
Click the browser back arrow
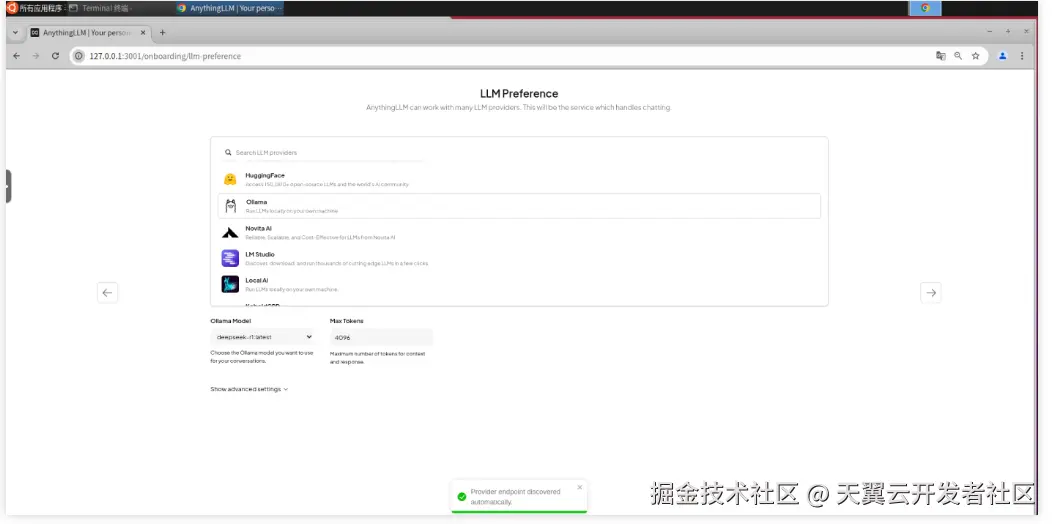pos(17,56)
